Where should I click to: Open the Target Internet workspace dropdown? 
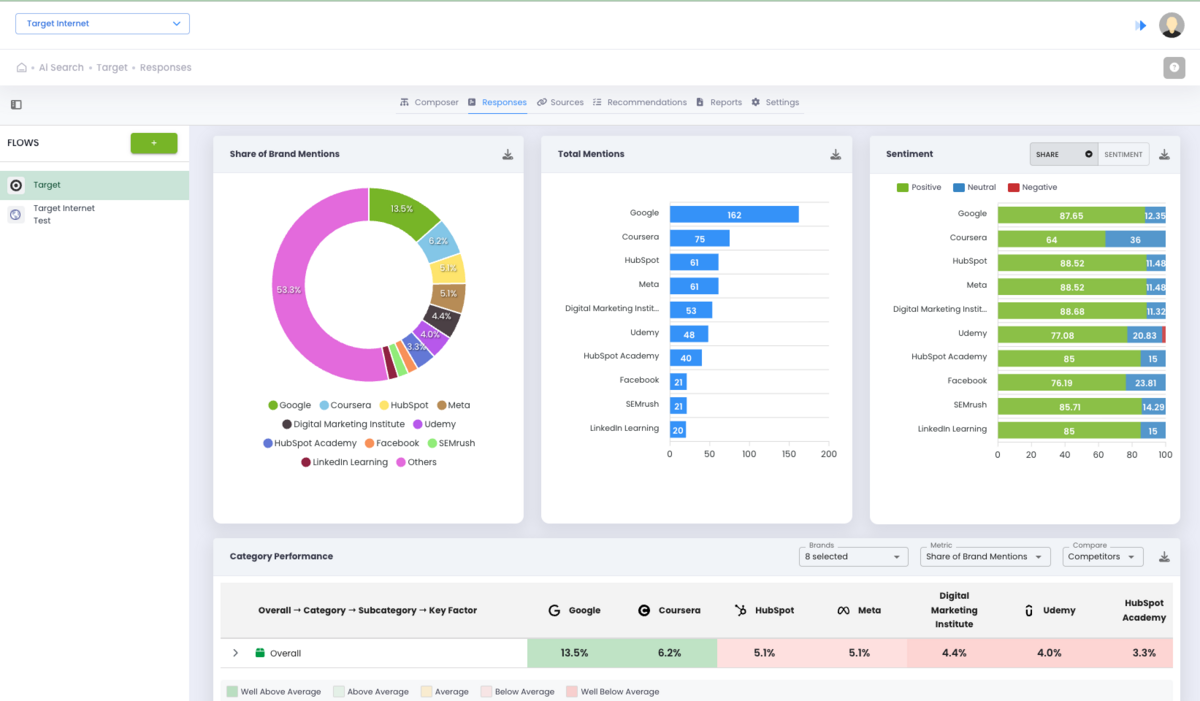(x=102, y=23)
